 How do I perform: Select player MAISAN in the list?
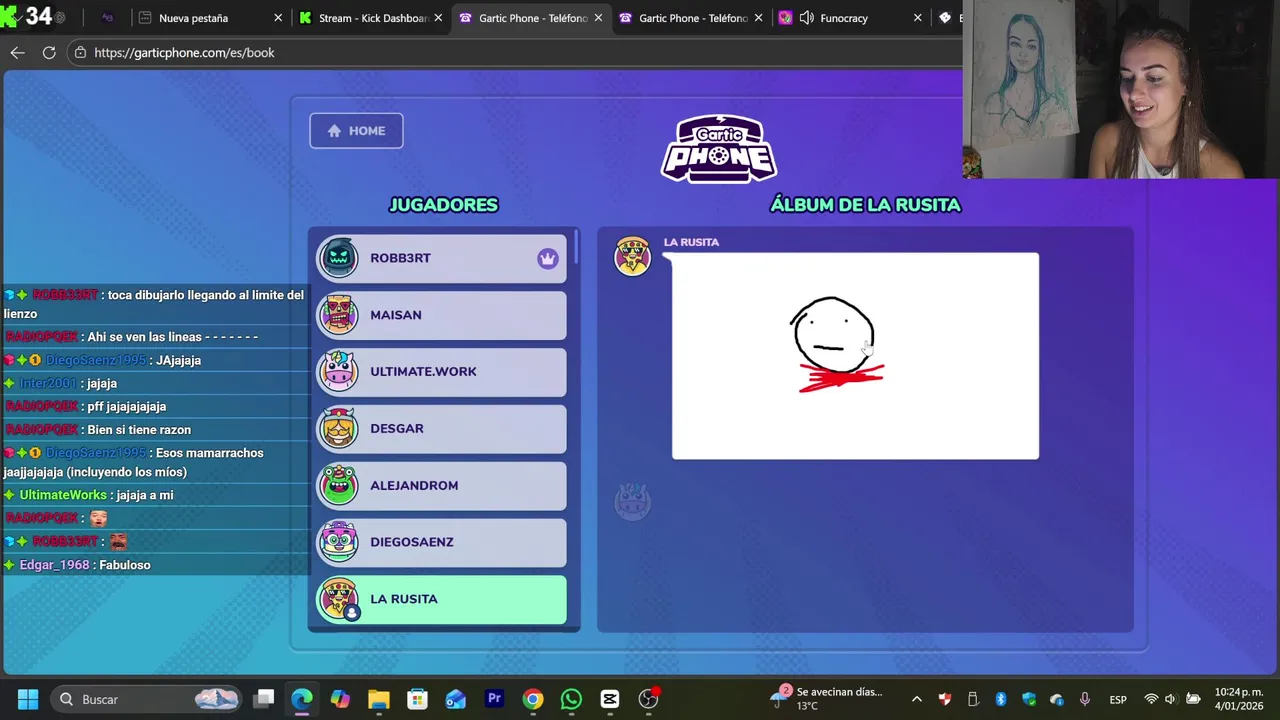(441, 315)
